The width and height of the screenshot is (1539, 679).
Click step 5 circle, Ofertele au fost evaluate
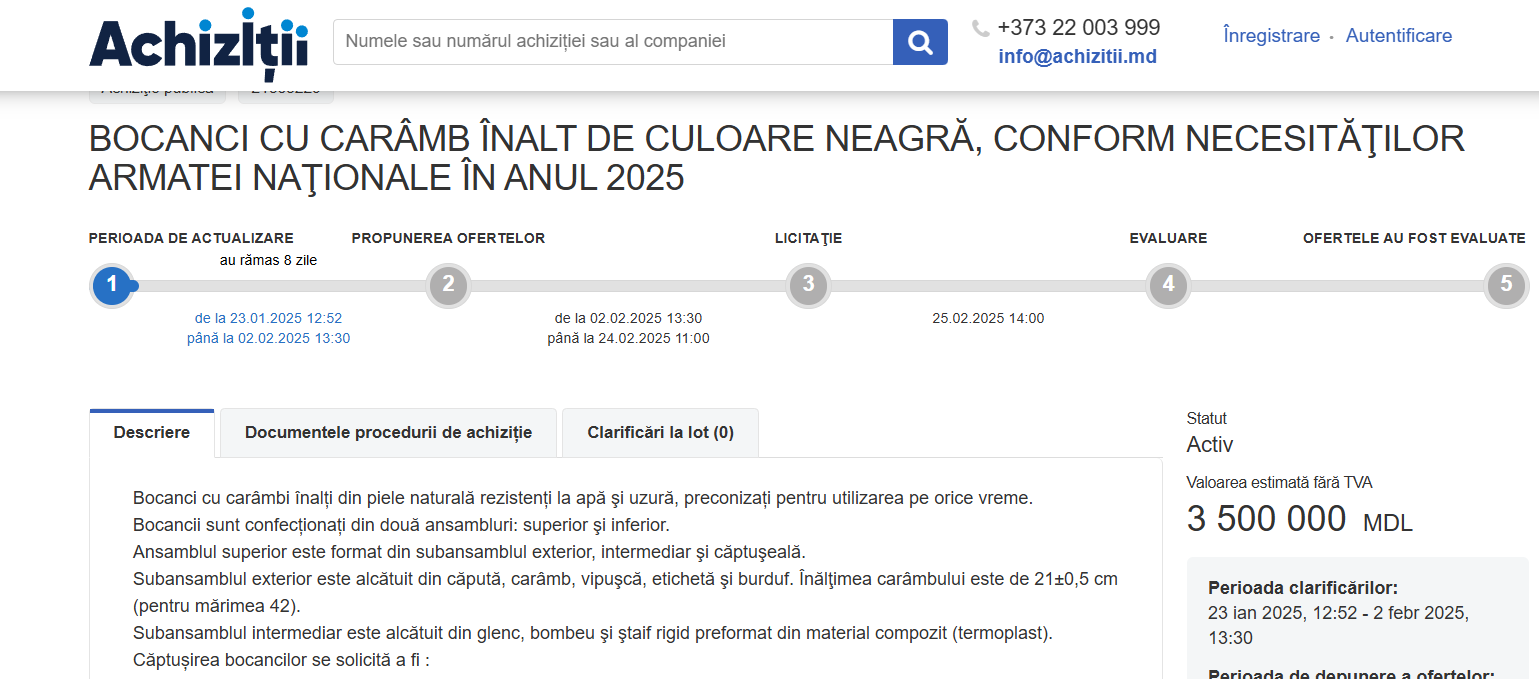pos(1505,285)
